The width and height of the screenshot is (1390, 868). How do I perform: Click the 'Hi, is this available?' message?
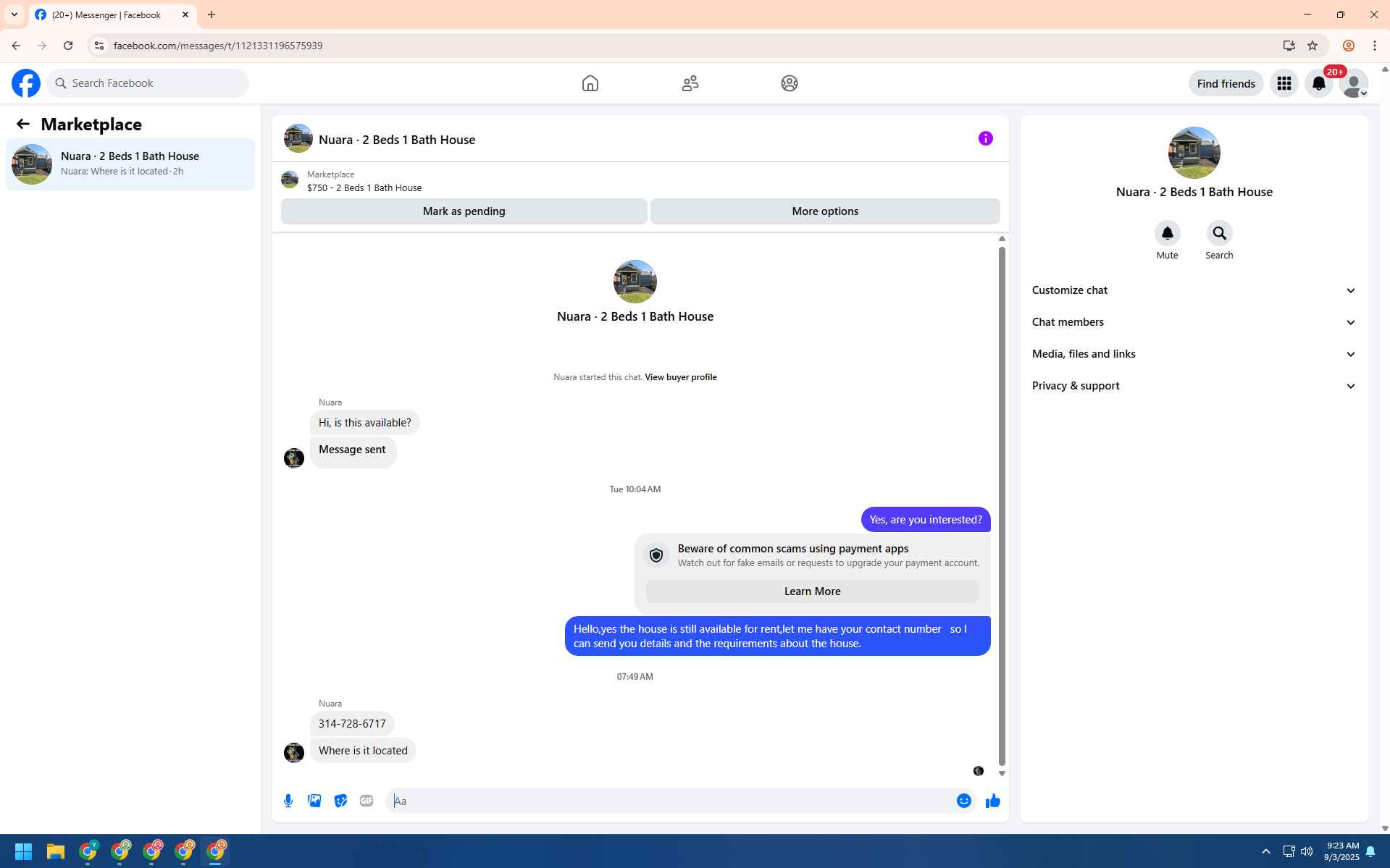pos(364,423)
